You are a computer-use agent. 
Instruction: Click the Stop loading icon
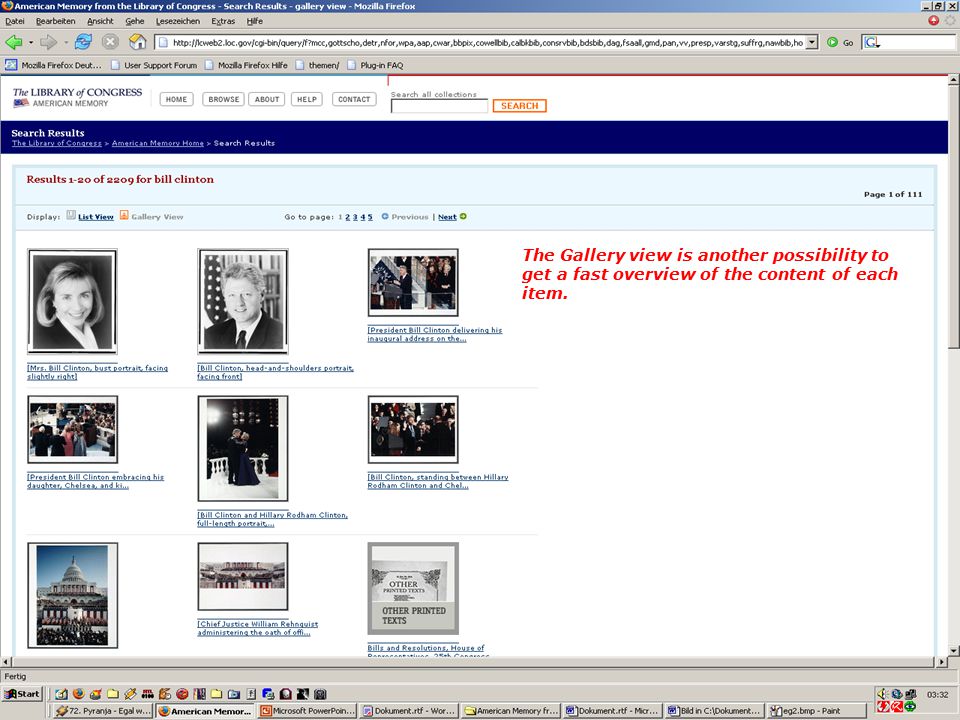click(110, 42)
